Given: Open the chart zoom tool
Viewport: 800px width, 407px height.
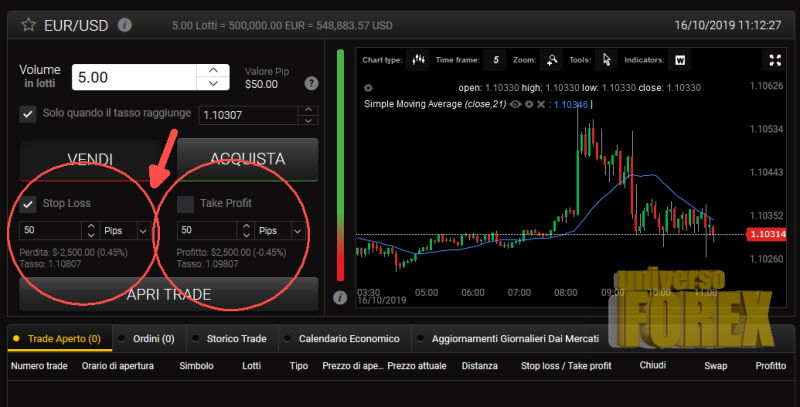Looking at the screenshot, I should click(552, 60).
